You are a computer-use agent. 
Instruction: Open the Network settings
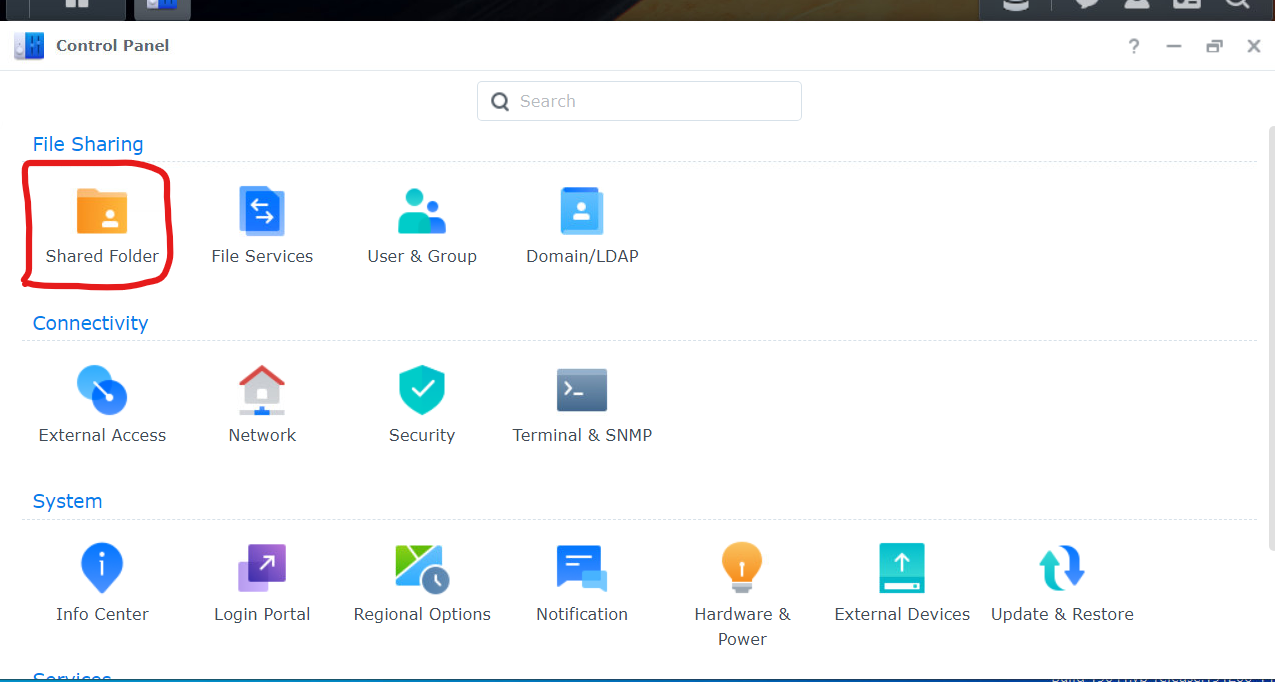[262, 405]
